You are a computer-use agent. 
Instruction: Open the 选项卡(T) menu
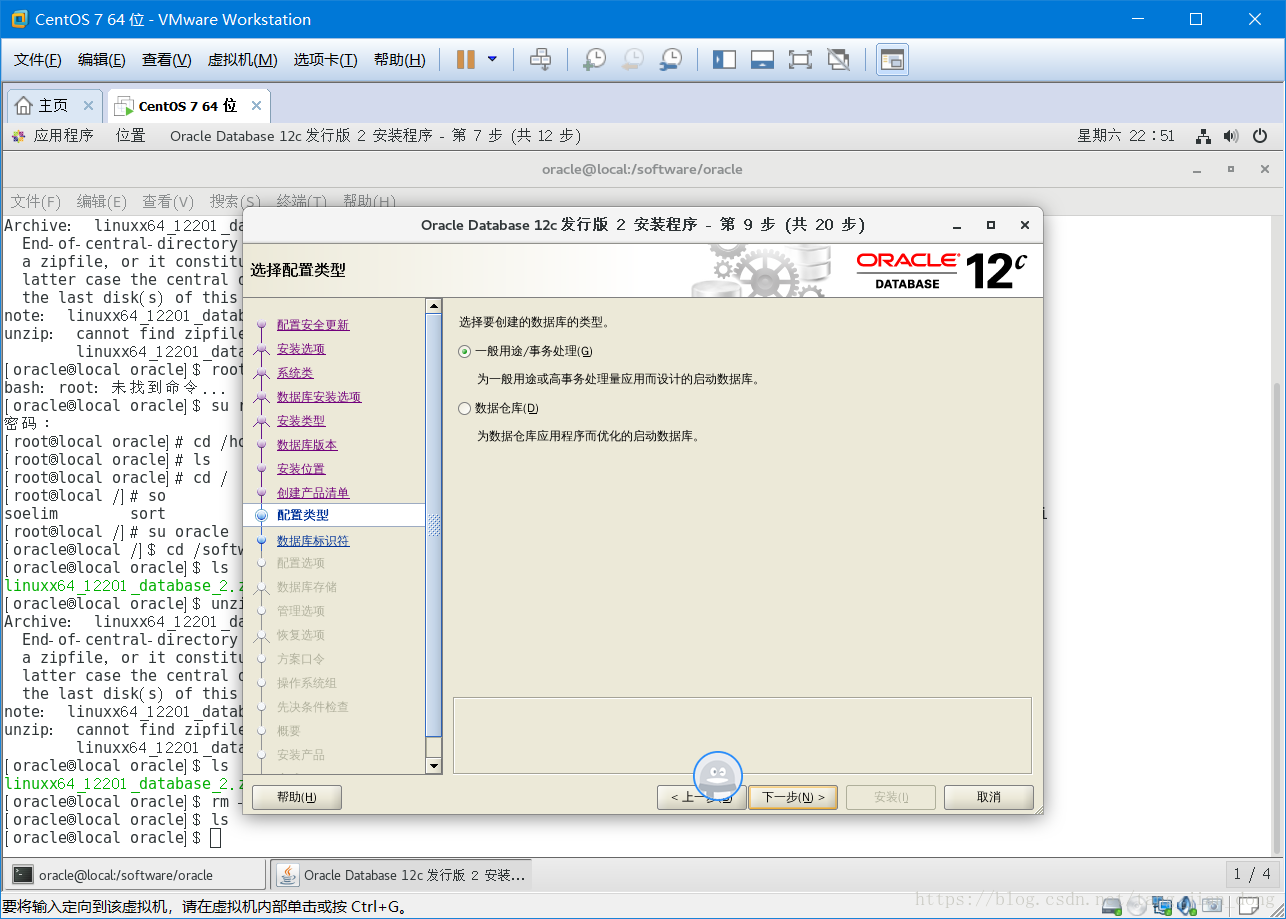coord(325,60)
